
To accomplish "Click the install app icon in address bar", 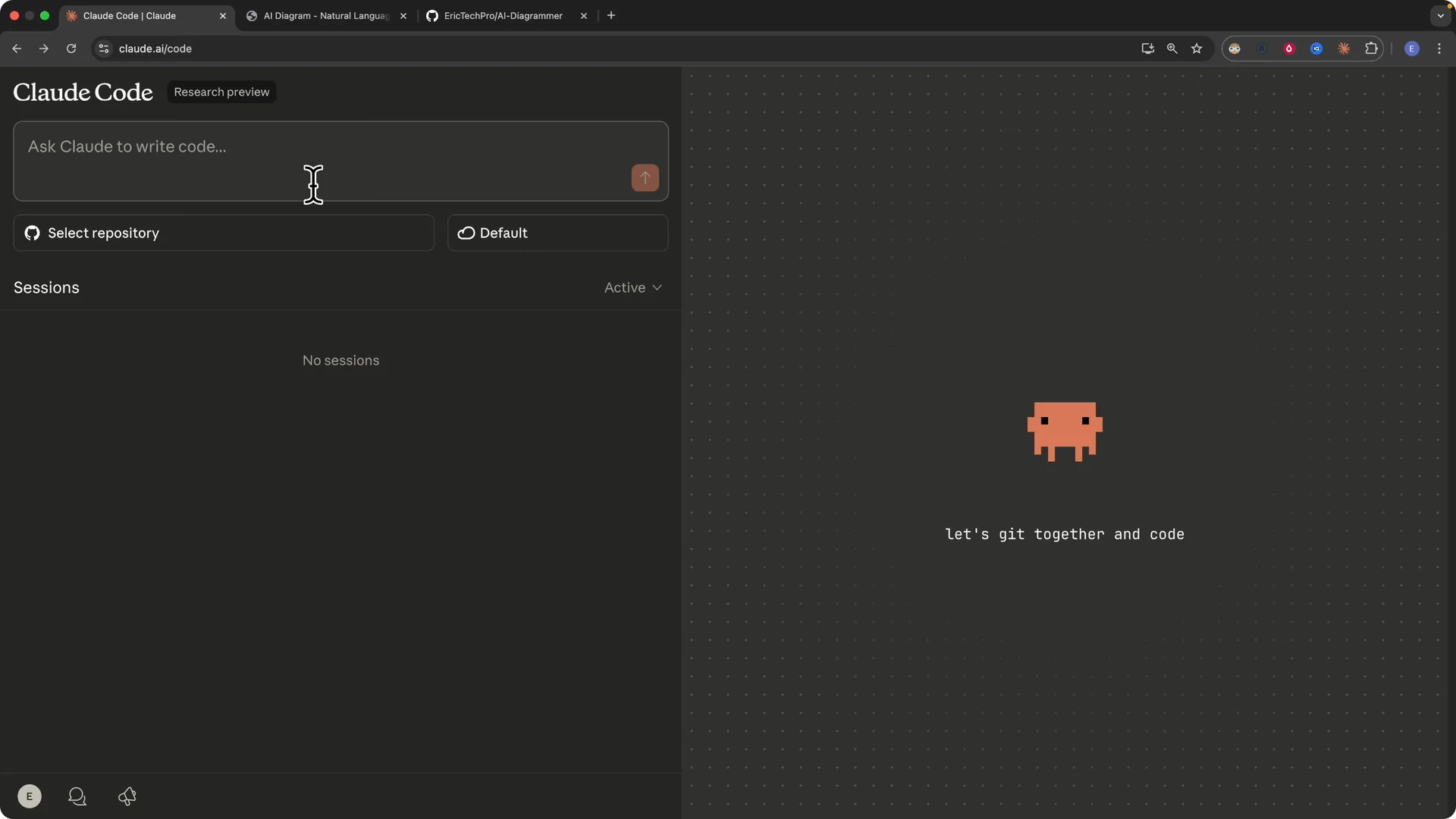I will click(1148, 49).
